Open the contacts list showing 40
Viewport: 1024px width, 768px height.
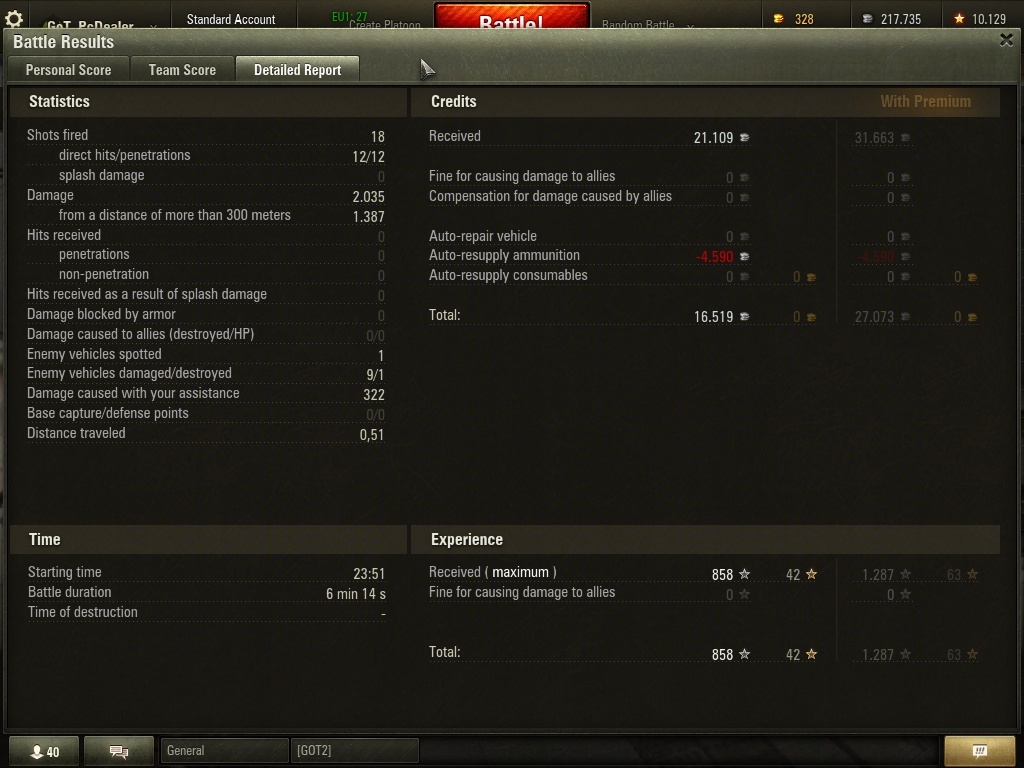(44, 751)
